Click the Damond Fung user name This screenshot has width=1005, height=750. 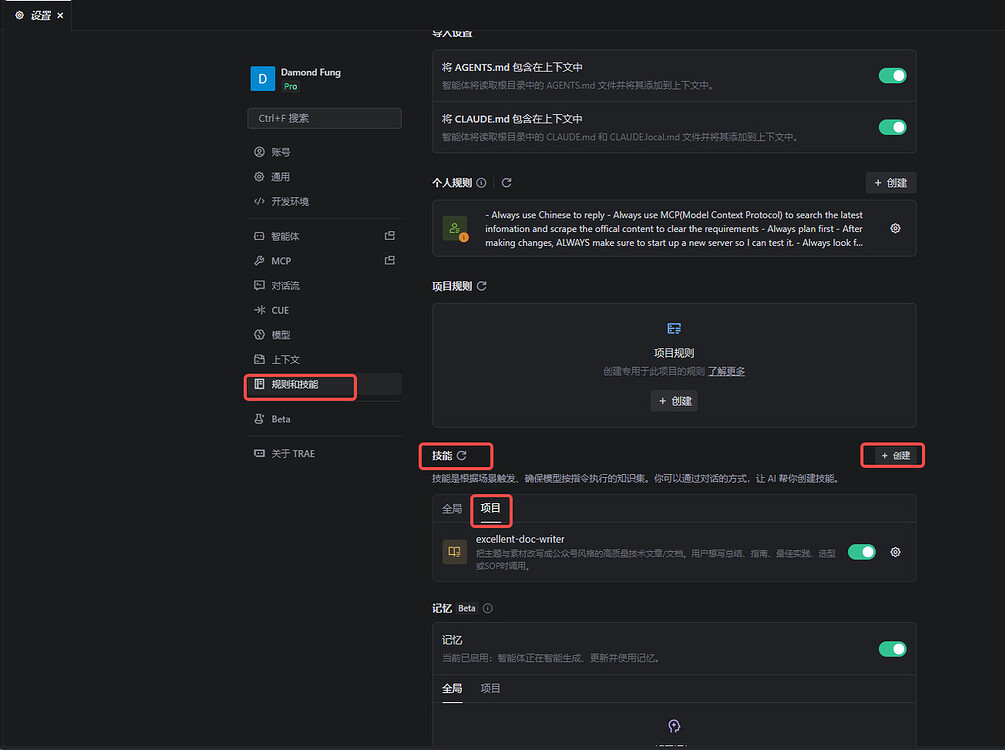pyautogui.click(x=311, y=72)
